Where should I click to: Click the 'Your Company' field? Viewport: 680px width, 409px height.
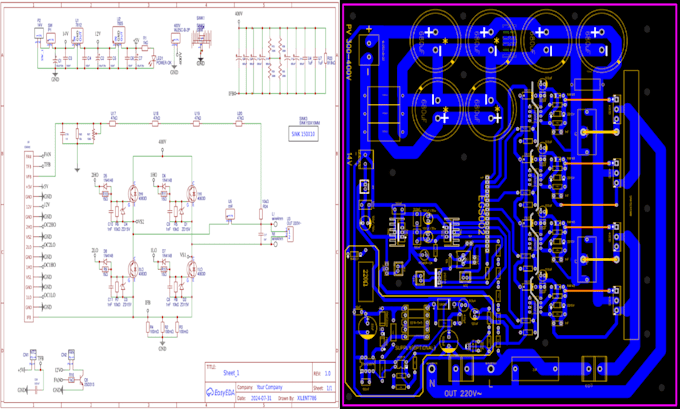(269, 387)
